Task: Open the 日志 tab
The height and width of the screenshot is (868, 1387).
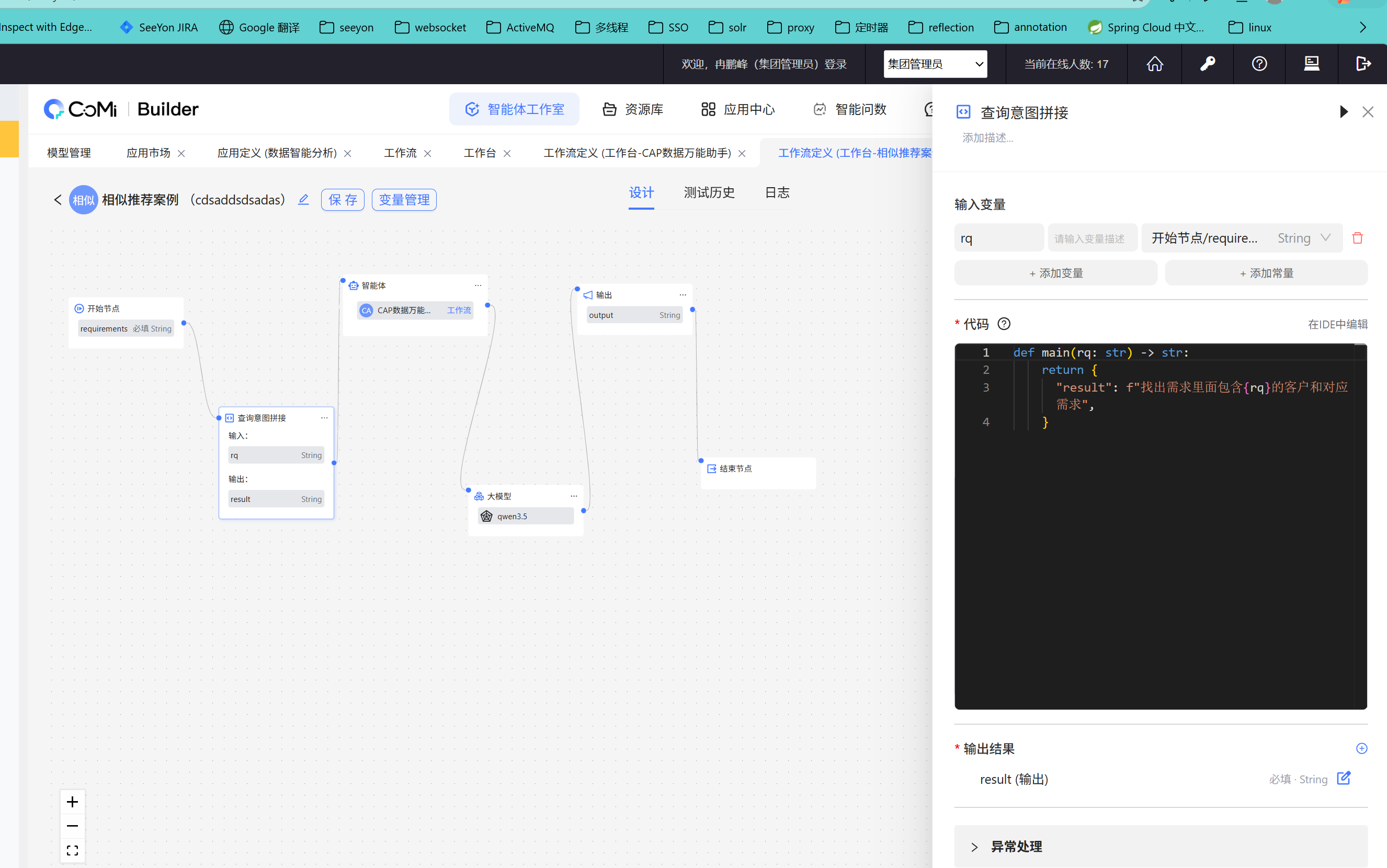Action: 777,193
